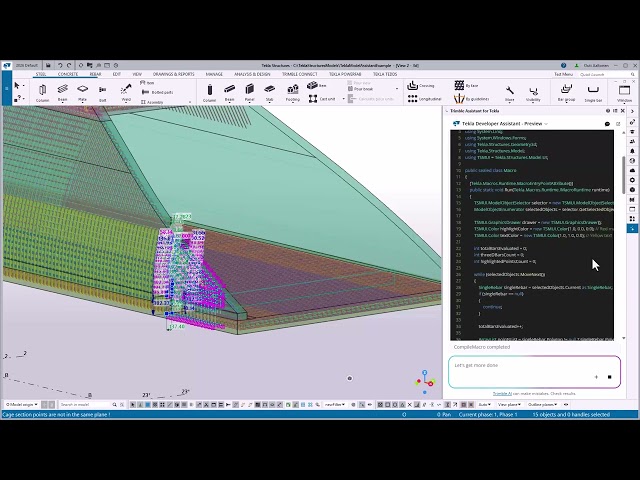Open the View plane dropdown
Image resolution: width=640 pixels, height=480 pixels.
click(x=509, y=404)
